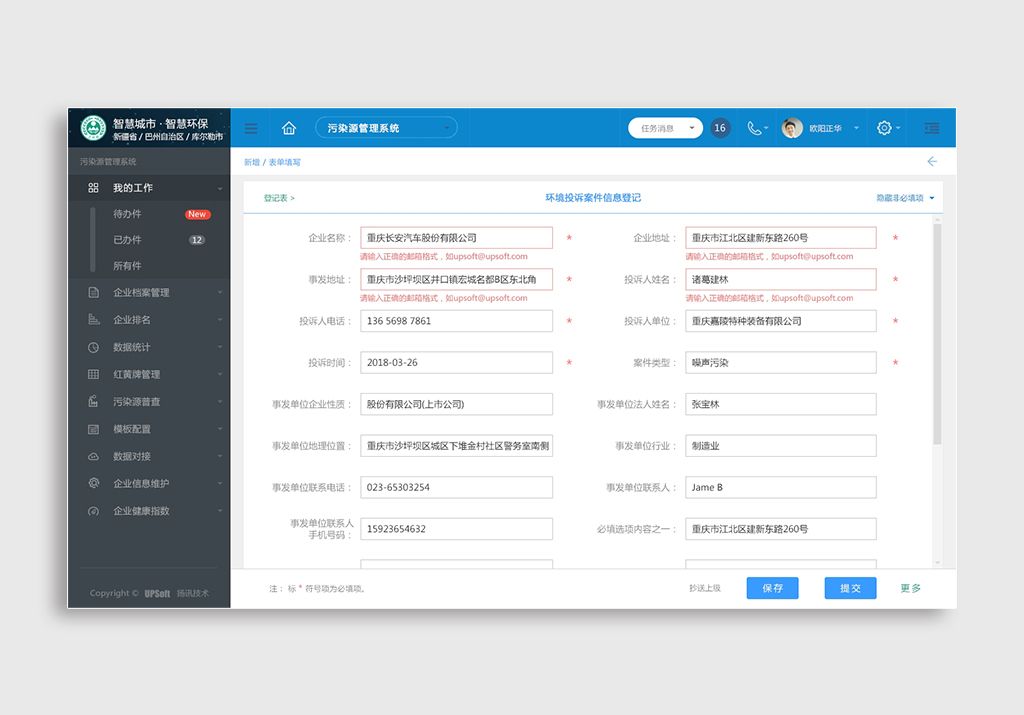Image resolution: width=1024 pixels, height=715 pixels.
Task: Click the 12 count badge beside 已办件
Action: click(197, 240)
